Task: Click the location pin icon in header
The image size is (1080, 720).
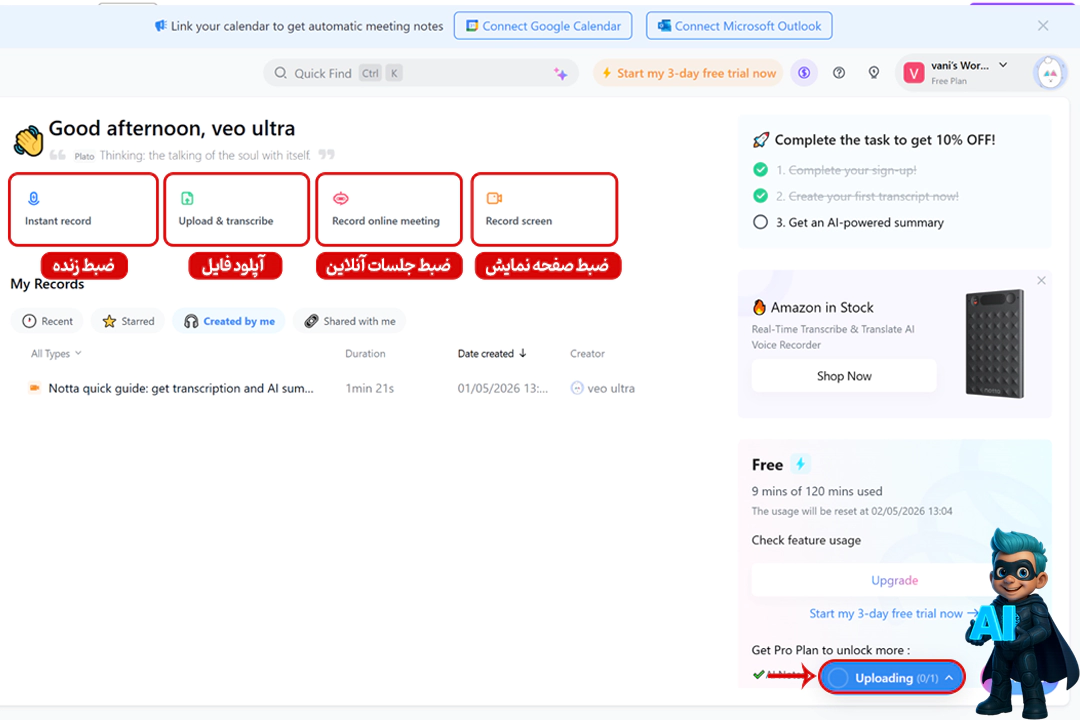Action: tap(873, 73)
